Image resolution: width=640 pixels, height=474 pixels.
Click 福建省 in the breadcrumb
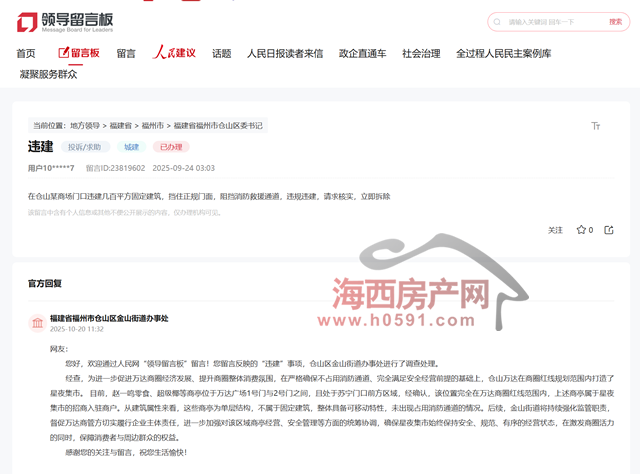coord(121,126)
